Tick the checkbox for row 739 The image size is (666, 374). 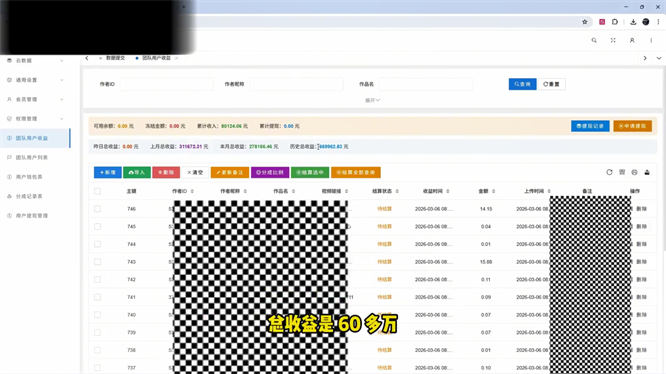click(x=98, y=332)
